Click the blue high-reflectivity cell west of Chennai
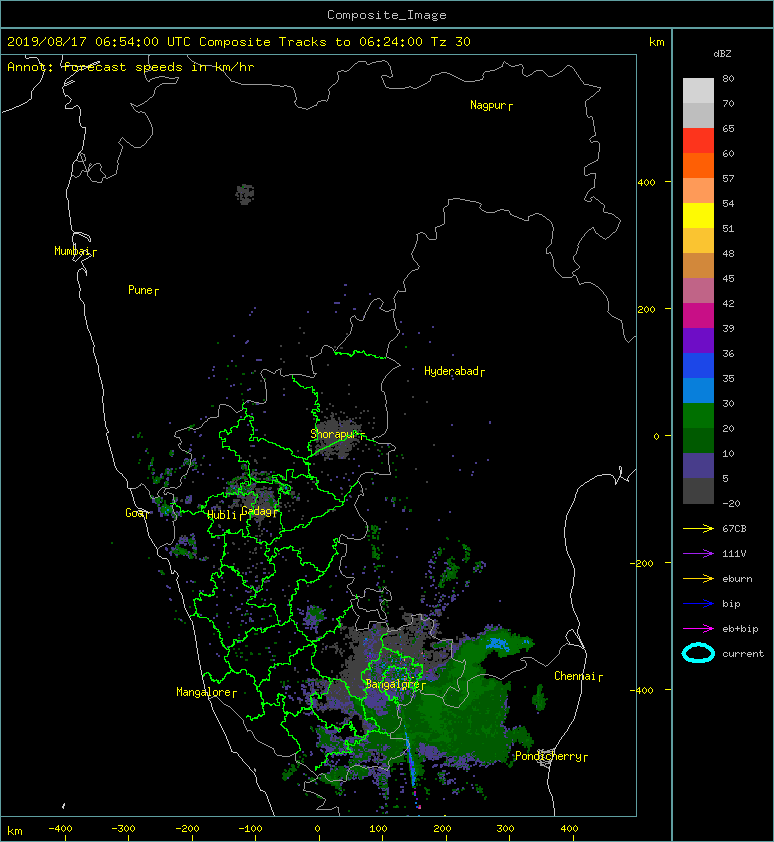This screenshot has height=842, width=774. pyautogui.click(x=498, y=644)
